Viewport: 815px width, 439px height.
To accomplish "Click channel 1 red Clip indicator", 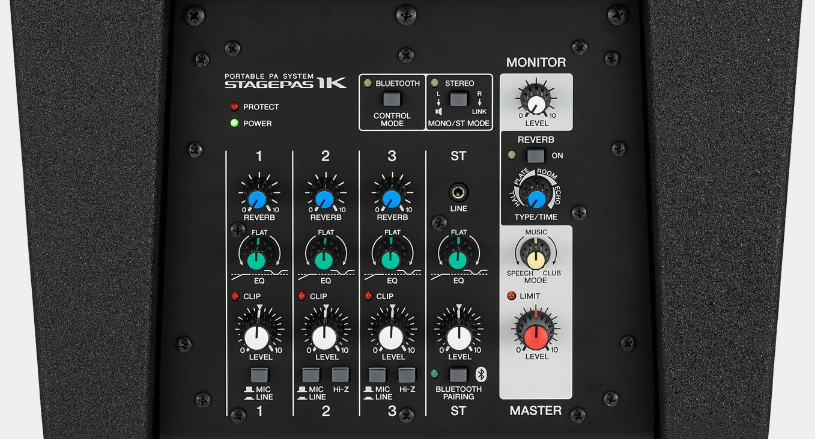I will pos(235,296).
